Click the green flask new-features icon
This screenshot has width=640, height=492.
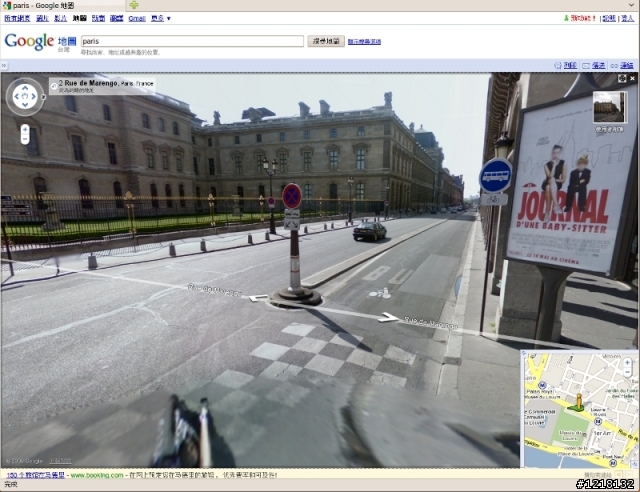566,18
